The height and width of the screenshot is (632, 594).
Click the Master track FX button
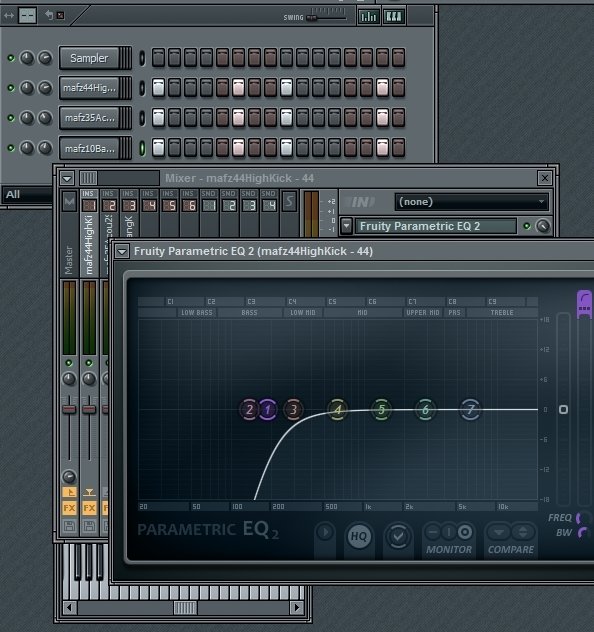(69, 508)
